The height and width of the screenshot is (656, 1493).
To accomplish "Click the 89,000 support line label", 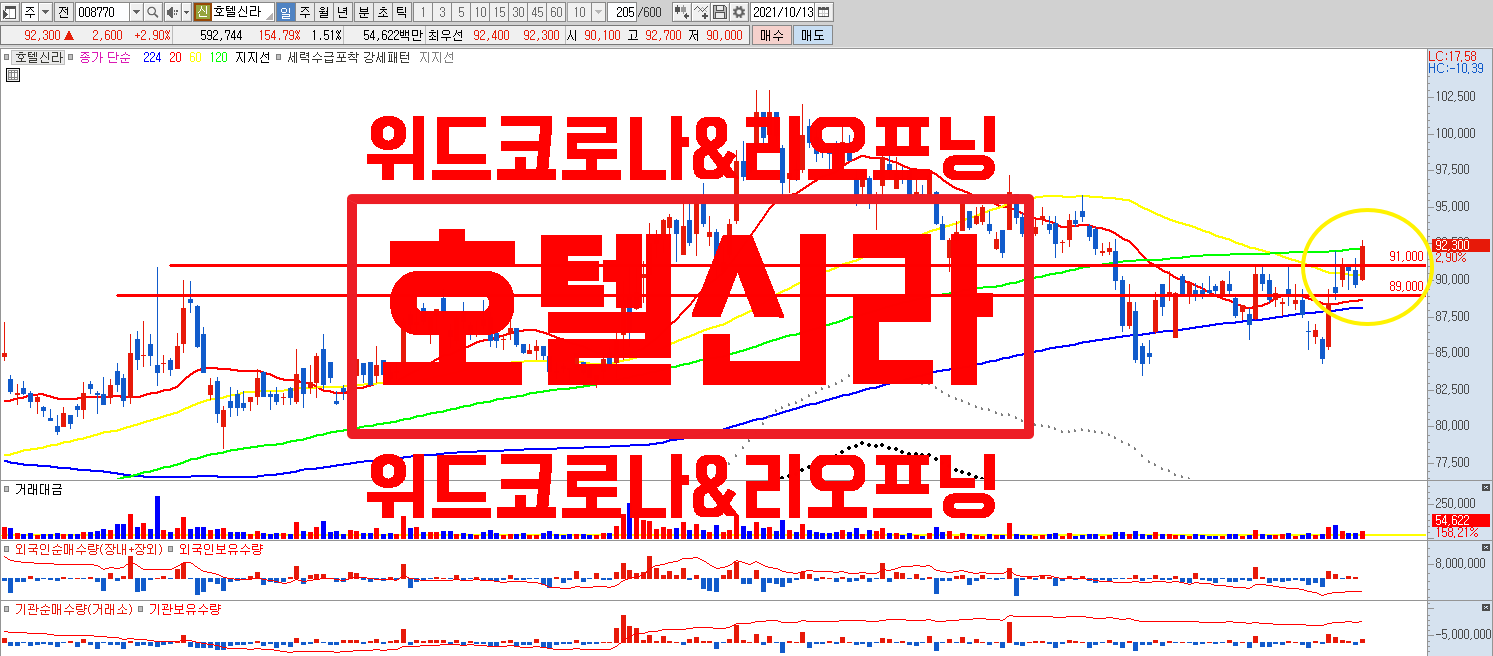I will tap(1405, 286).
